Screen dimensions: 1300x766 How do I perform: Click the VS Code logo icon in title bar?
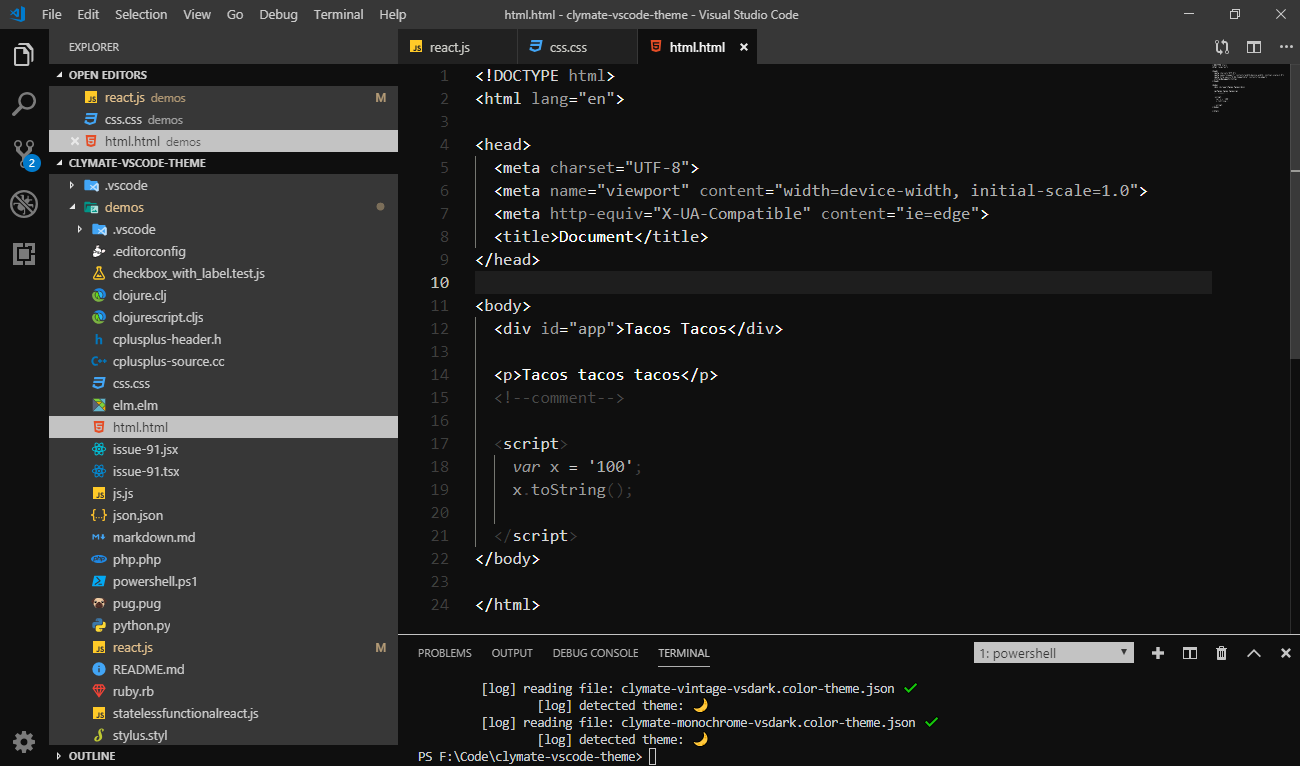click(16, 14)
